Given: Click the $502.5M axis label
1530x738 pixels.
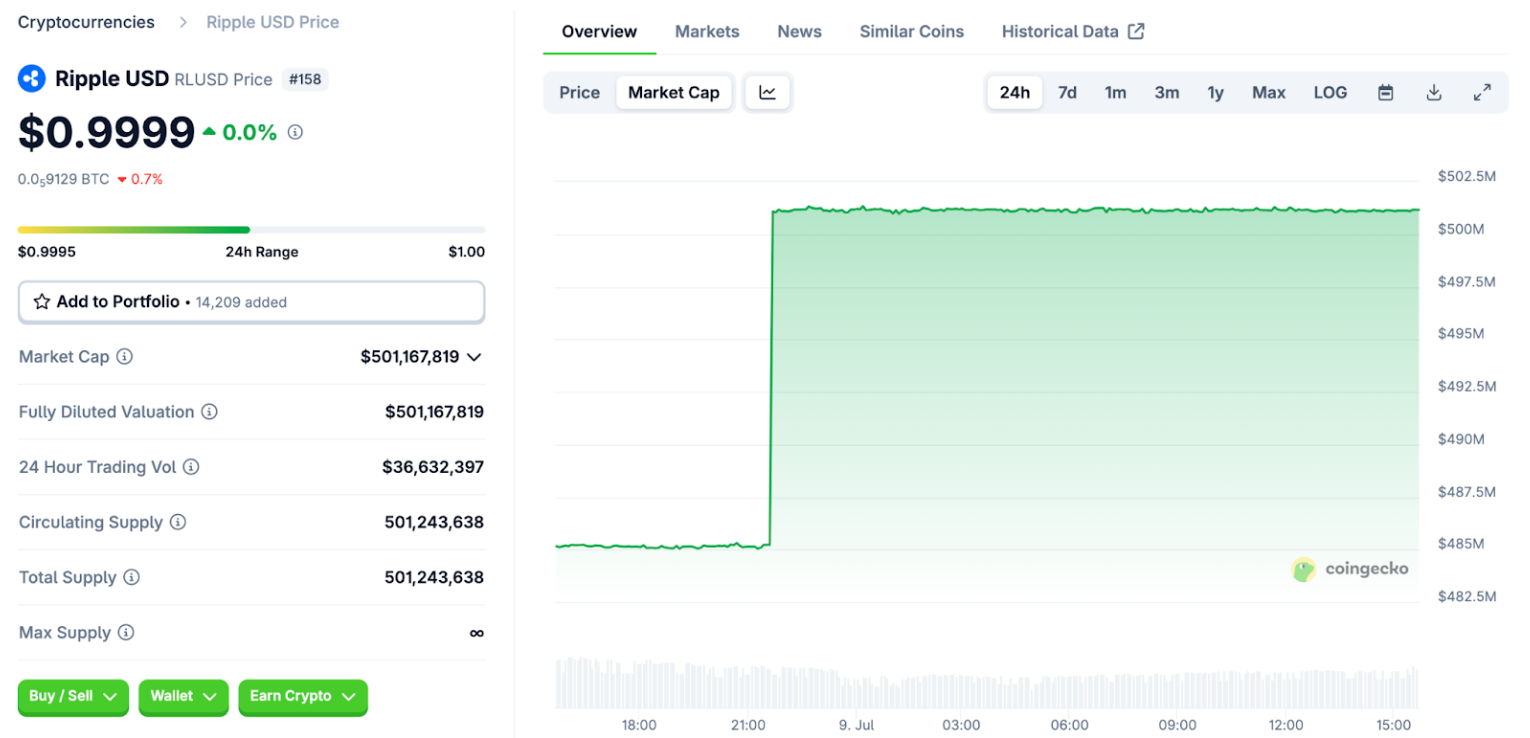Looking at the screenshot, I should coord(1467,176).
